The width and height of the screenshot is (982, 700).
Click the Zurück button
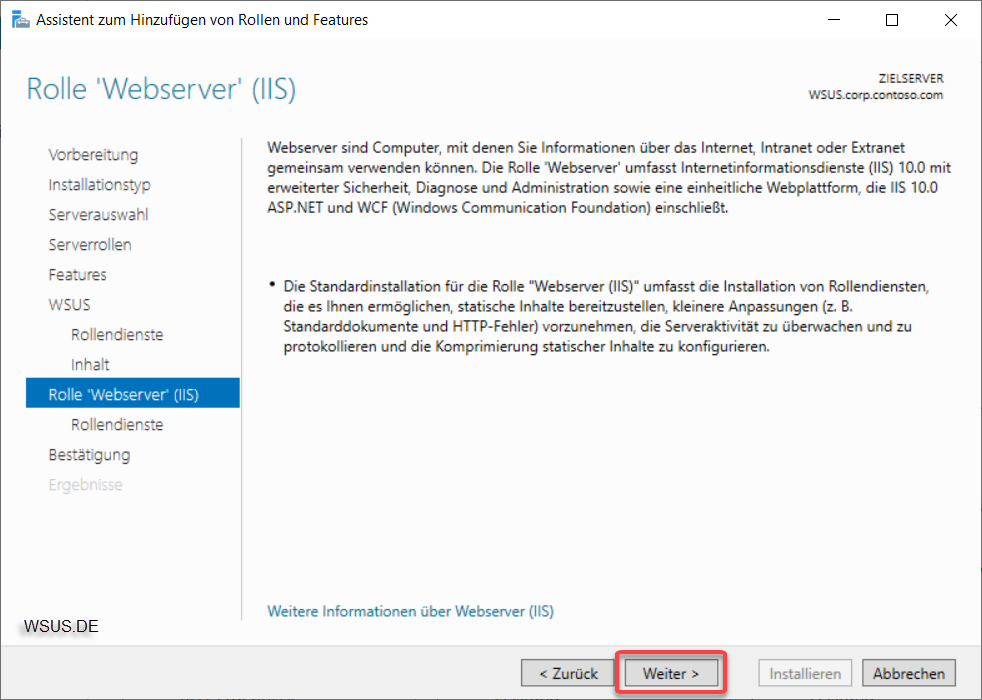pos(568,674)
